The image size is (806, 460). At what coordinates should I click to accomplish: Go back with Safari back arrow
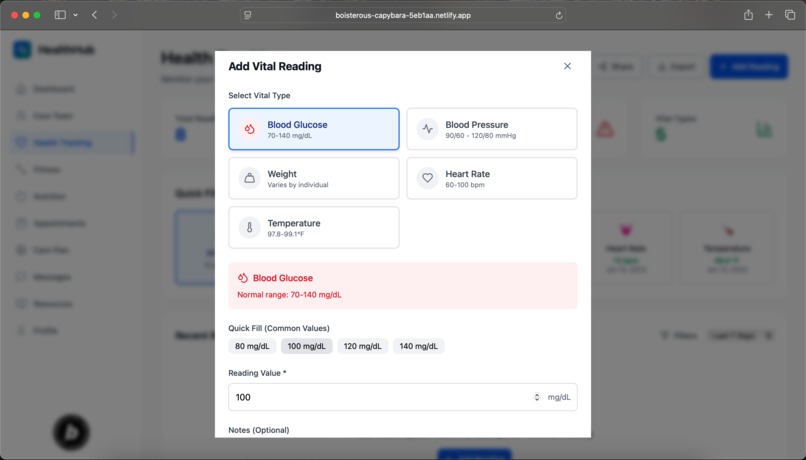point(95,15)
